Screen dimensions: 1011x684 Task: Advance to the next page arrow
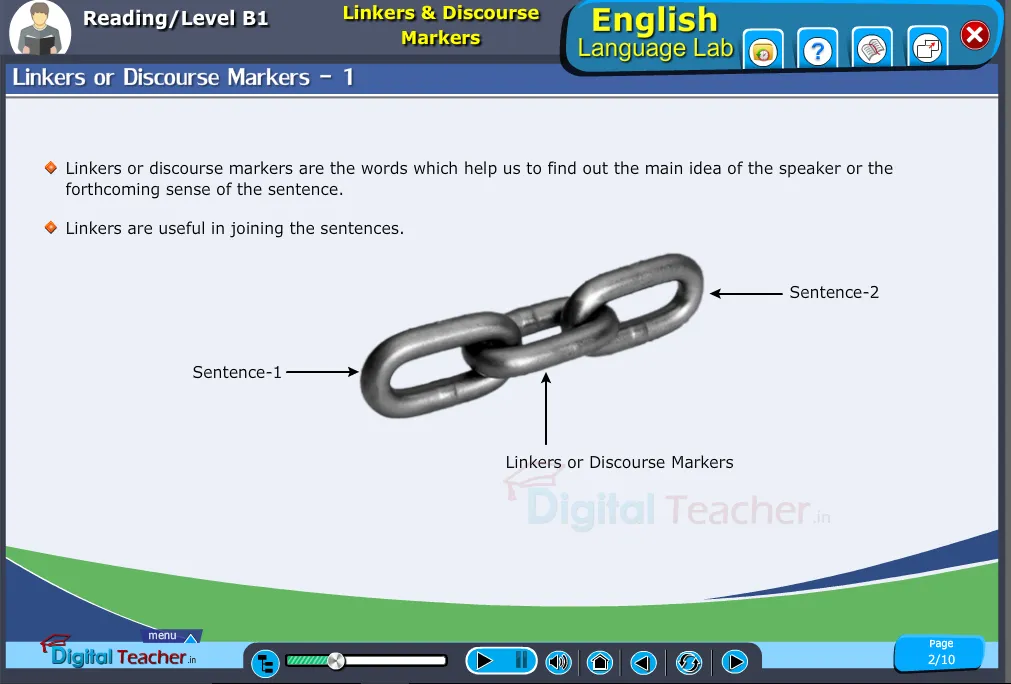734,662
